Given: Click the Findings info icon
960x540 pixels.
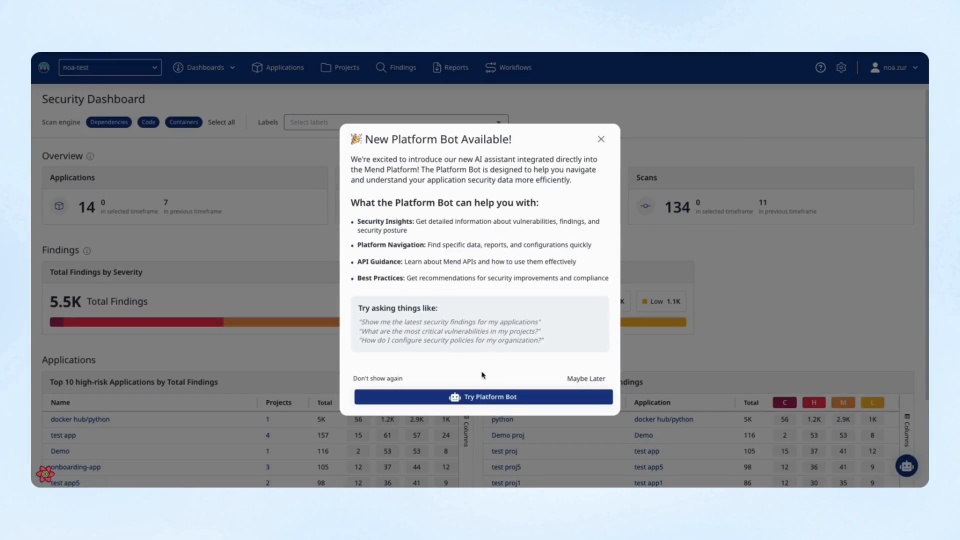Looking at the screenshot, I should [x=87, y=250].
